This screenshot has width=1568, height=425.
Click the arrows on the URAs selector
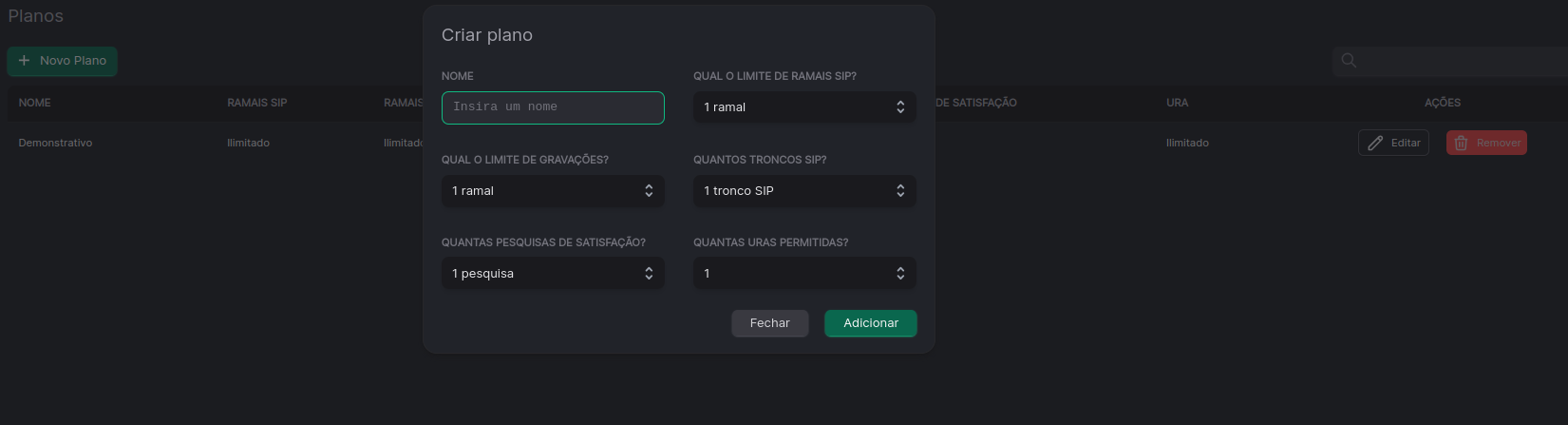pyautogui.click(x=900, y=274)
